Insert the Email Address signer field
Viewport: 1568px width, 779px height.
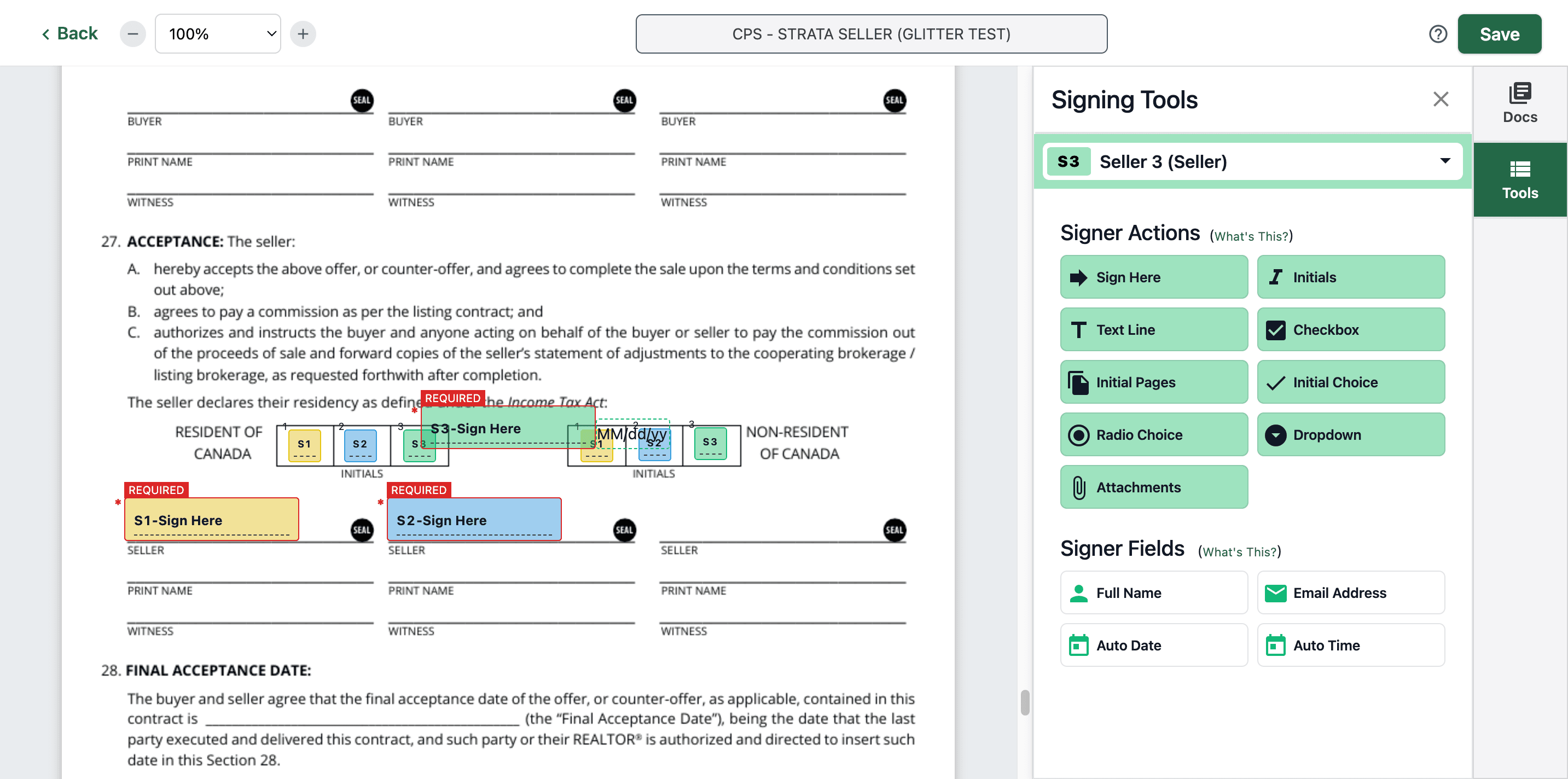(x=1351, y=592)
